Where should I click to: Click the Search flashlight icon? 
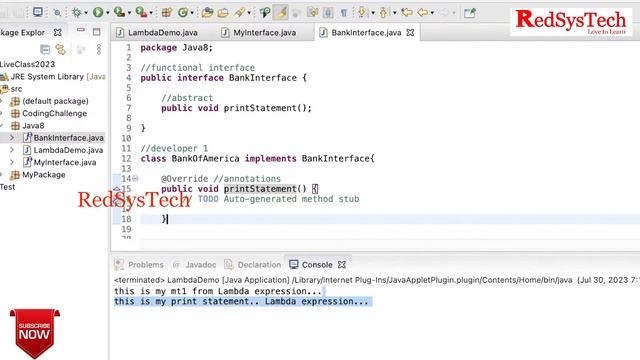tap(240, 13)
